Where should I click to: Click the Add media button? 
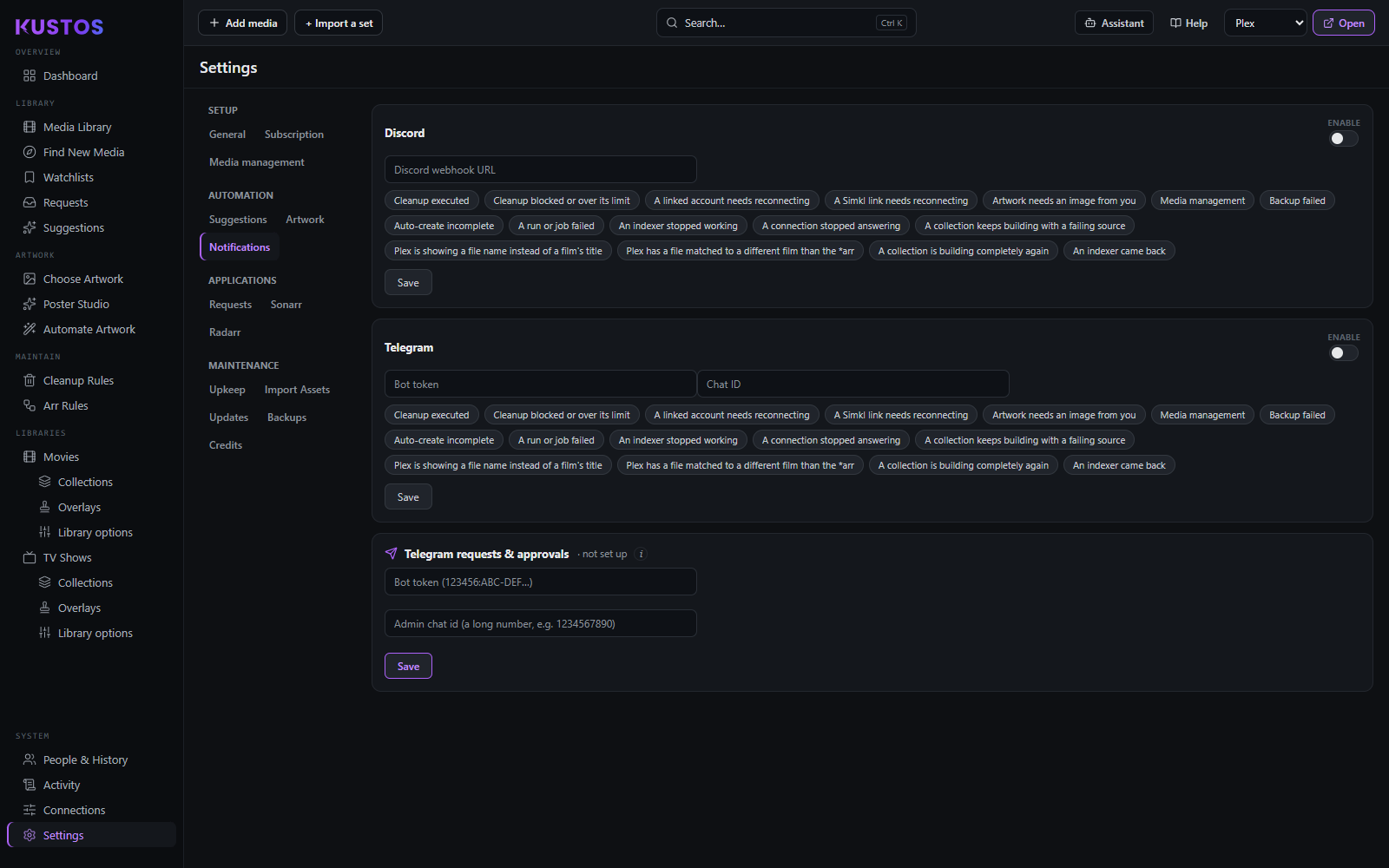(x=242, y=23)
